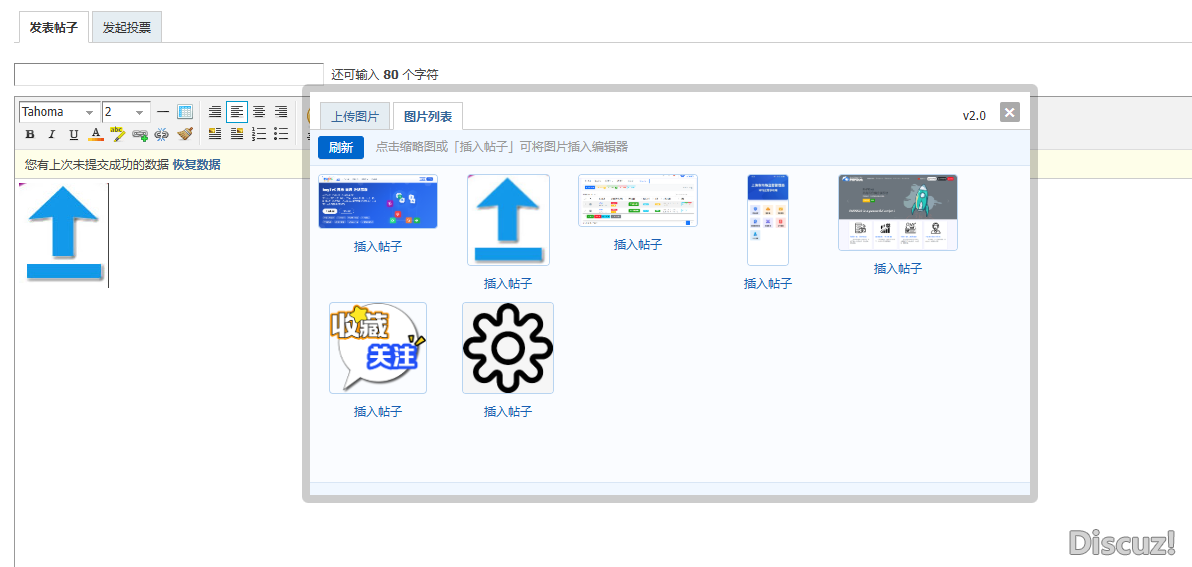Open the font color picker
1192x567 pixels.
(x=96, y=134)
